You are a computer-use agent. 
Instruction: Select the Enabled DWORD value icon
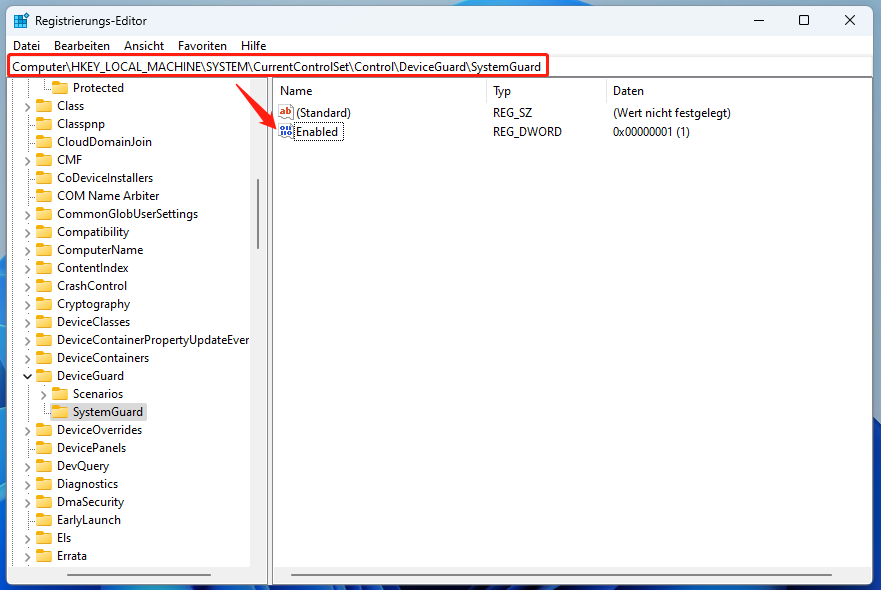click(286, 131)
